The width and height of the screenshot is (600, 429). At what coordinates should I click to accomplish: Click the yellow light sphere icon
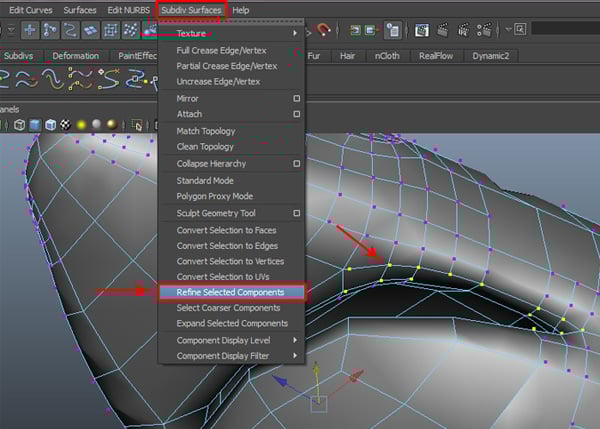click(80, 125)
